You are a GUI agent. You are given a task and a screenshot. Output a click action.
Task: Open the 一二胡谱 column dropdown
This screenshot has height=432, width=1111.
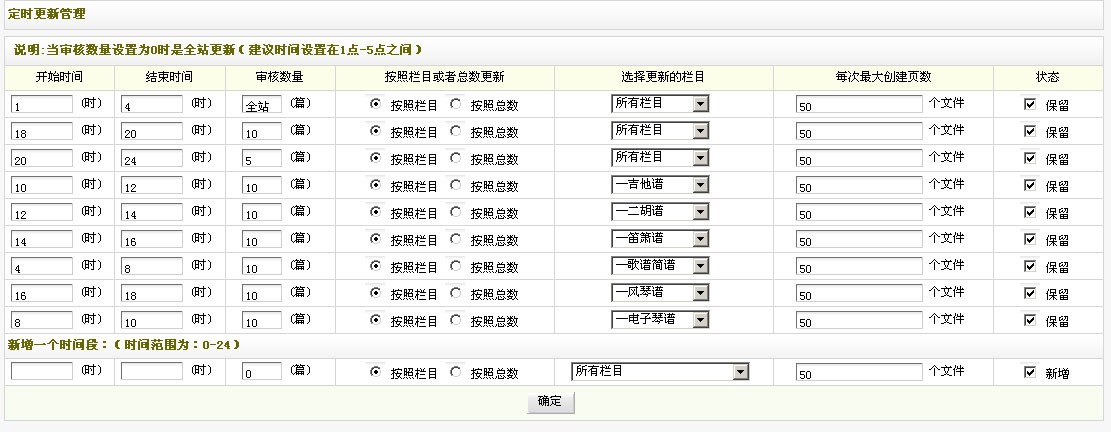pos(660,211)
